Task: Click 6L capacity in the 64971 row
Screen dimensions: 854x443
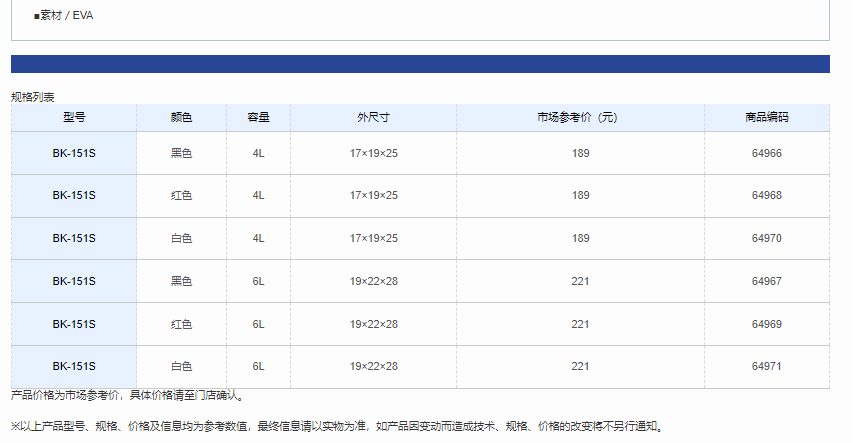Action: click(x=258, y=366)
